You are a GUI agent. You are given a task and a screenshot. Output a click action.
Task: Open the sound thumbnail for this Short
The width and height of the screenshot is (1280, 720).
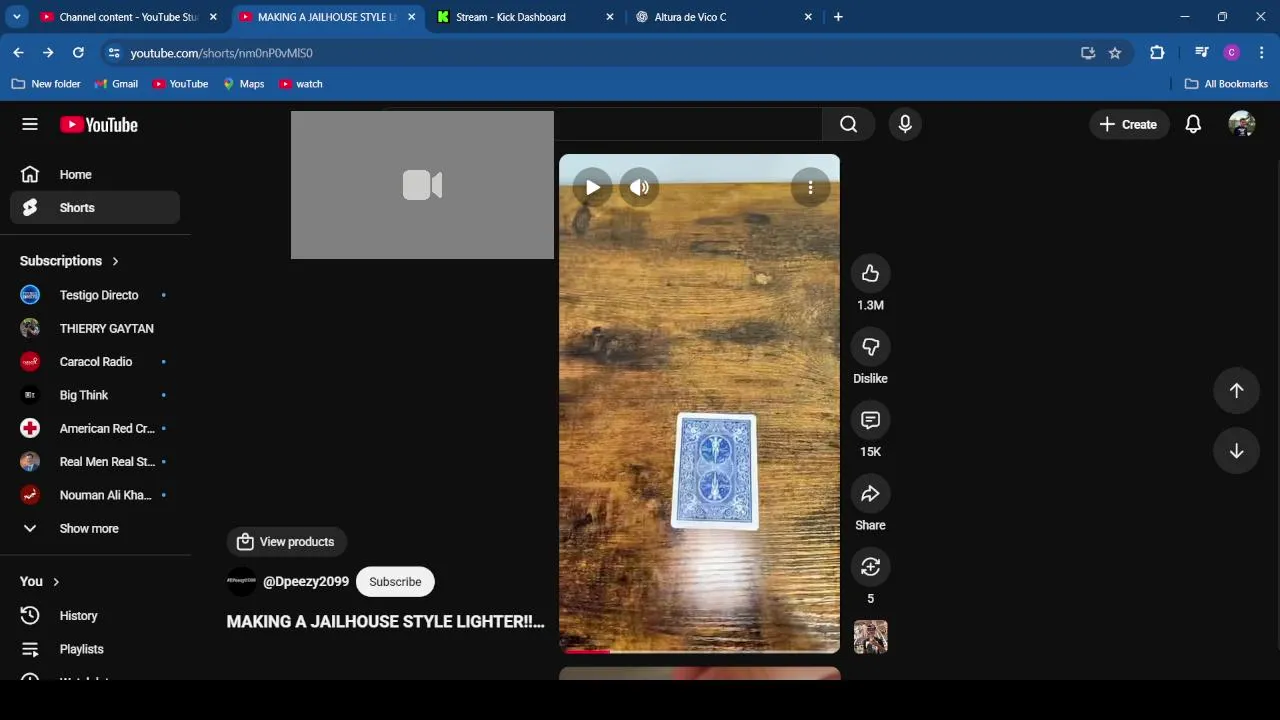(870, 637)
